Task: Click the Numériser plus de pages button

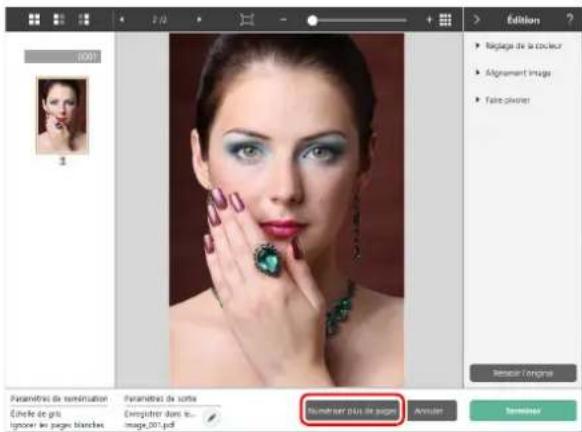Action: (x=352, y=411)
